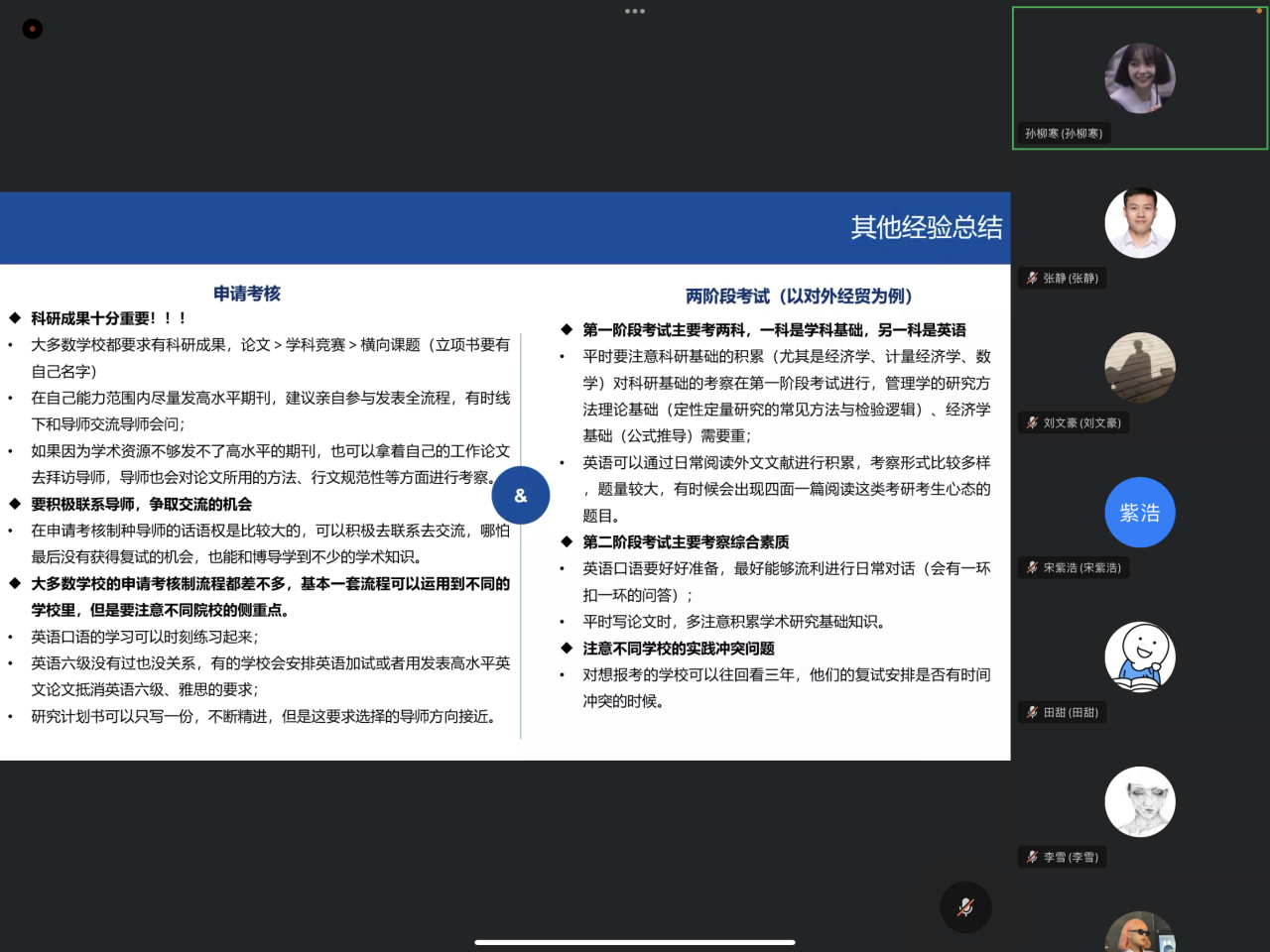Click the 申请考核 heading on slide
The width and height of the screenshot is (1270, 952).
(247, 294)
